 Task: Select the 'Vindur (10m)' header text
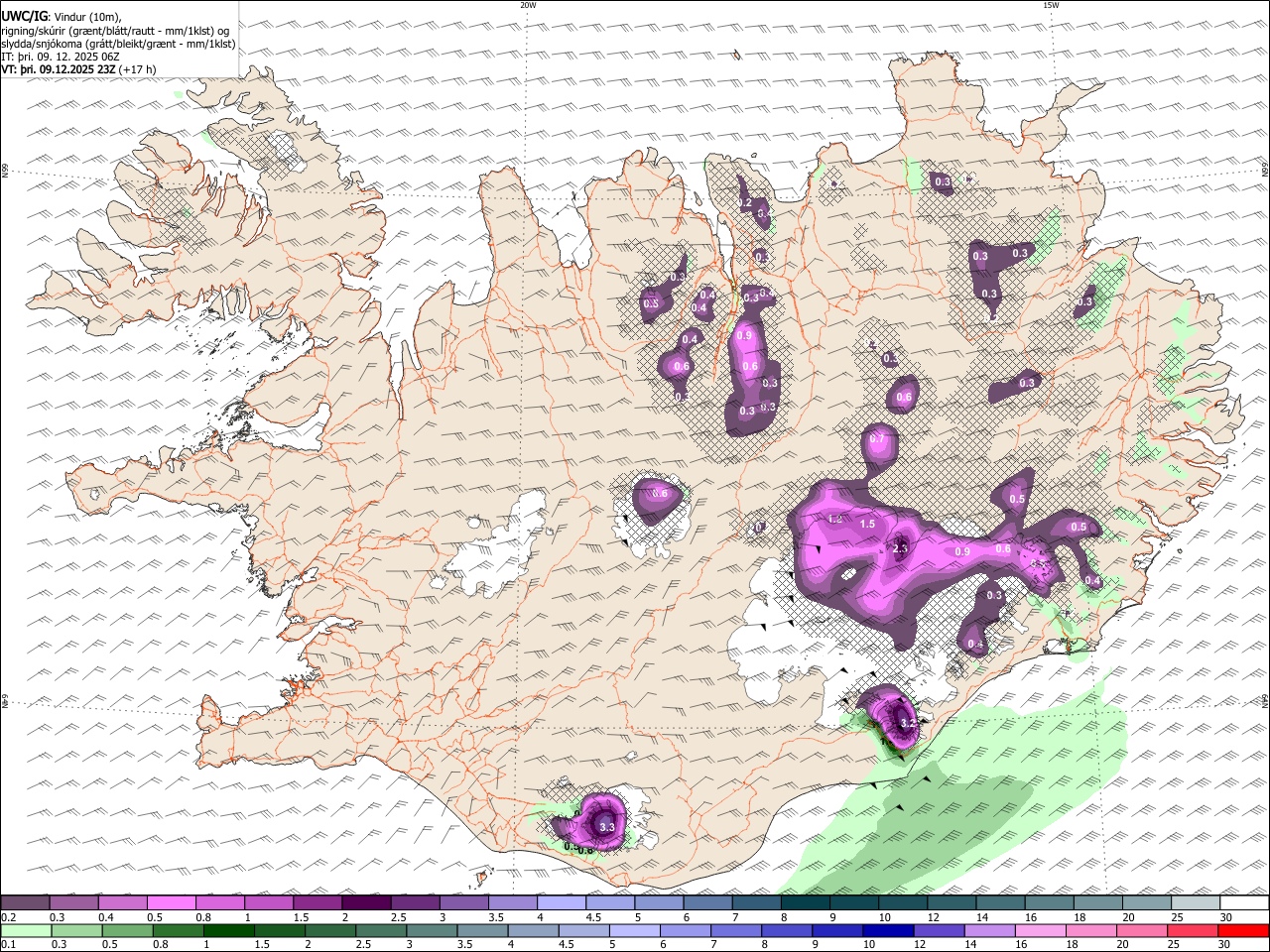(85, 16)
